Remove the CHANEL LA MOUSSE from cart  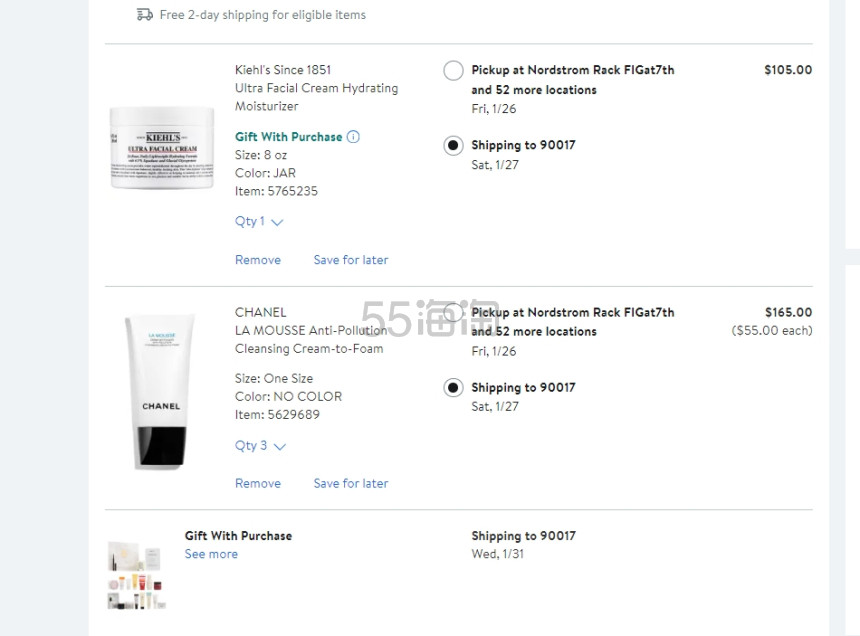tap(257, 483)
